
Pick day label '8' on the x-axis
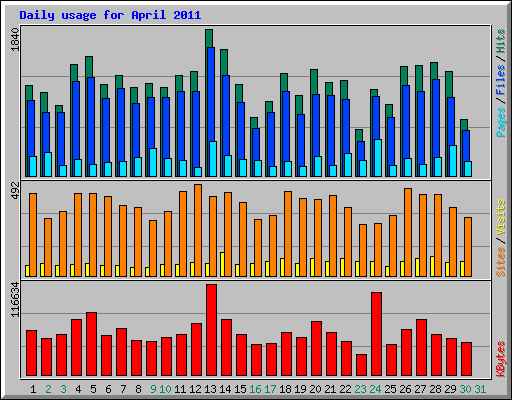click(138, 389)
